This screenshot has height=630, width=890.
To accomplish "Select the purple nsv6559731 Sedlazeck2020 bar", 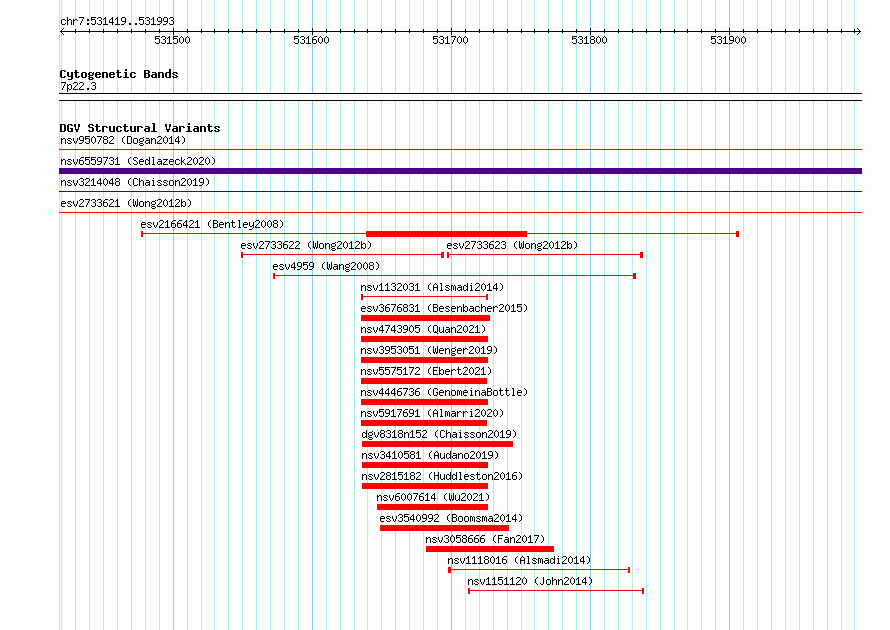I will [460, 171].
